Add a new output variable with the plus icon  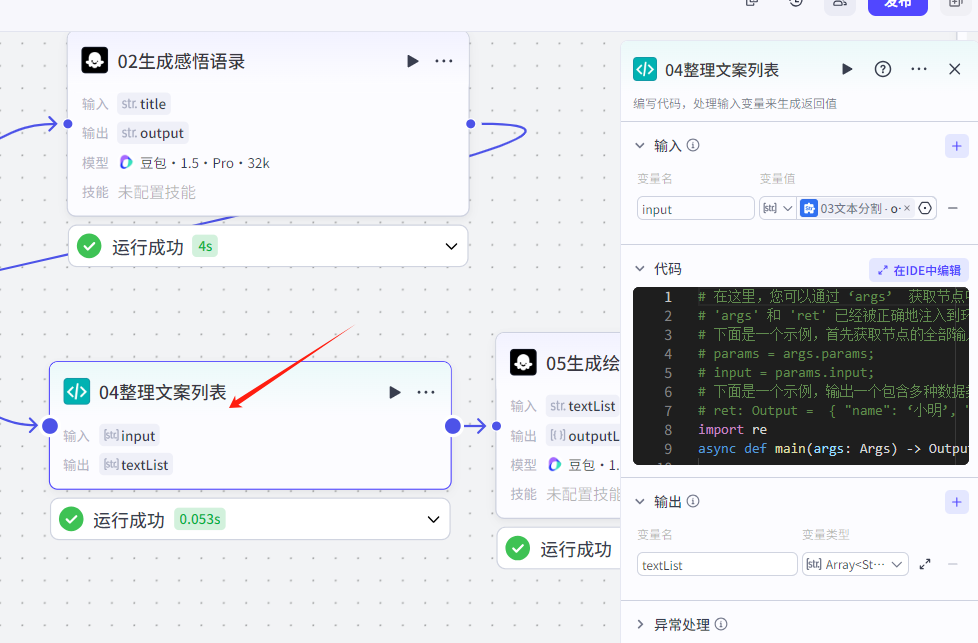[956, 501]
